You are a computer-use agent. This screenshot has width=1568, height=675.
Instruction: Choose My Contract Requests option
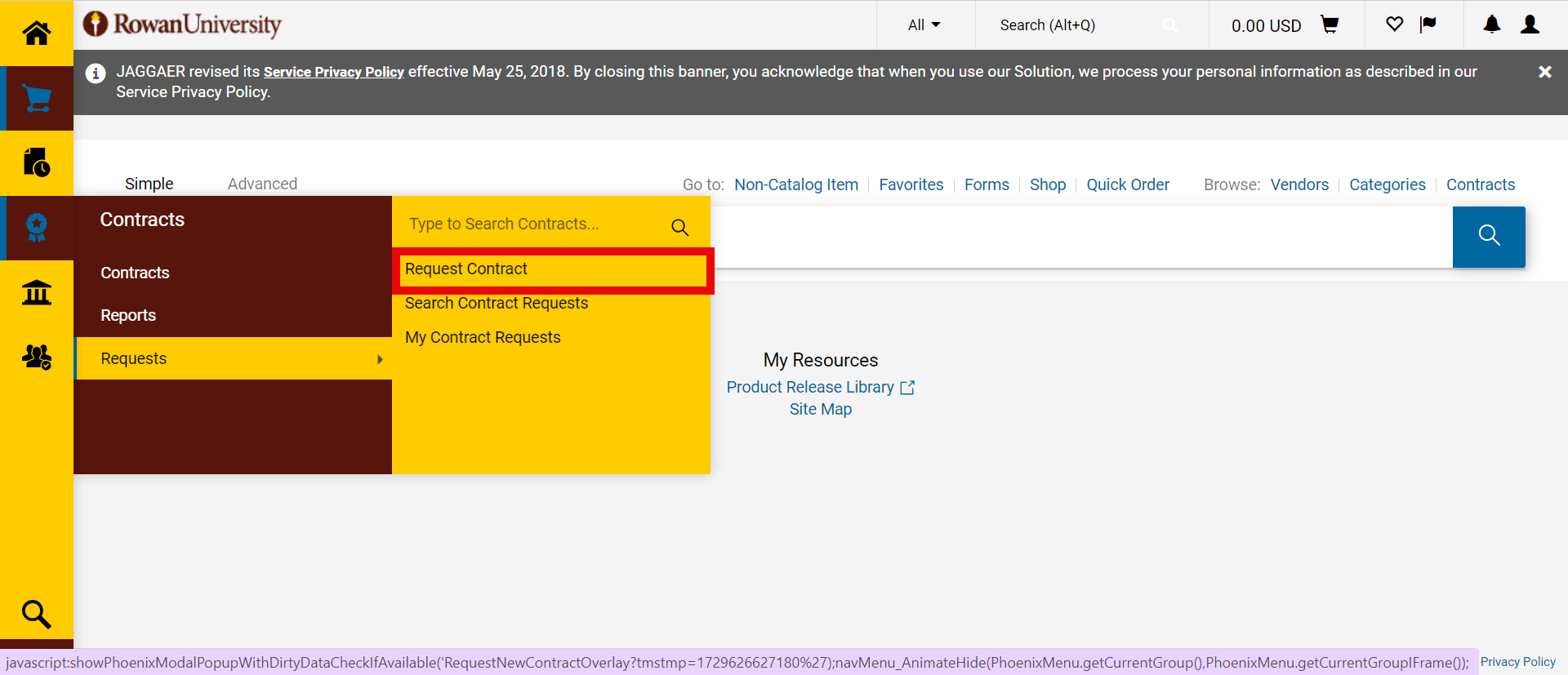tap(483, 338)
